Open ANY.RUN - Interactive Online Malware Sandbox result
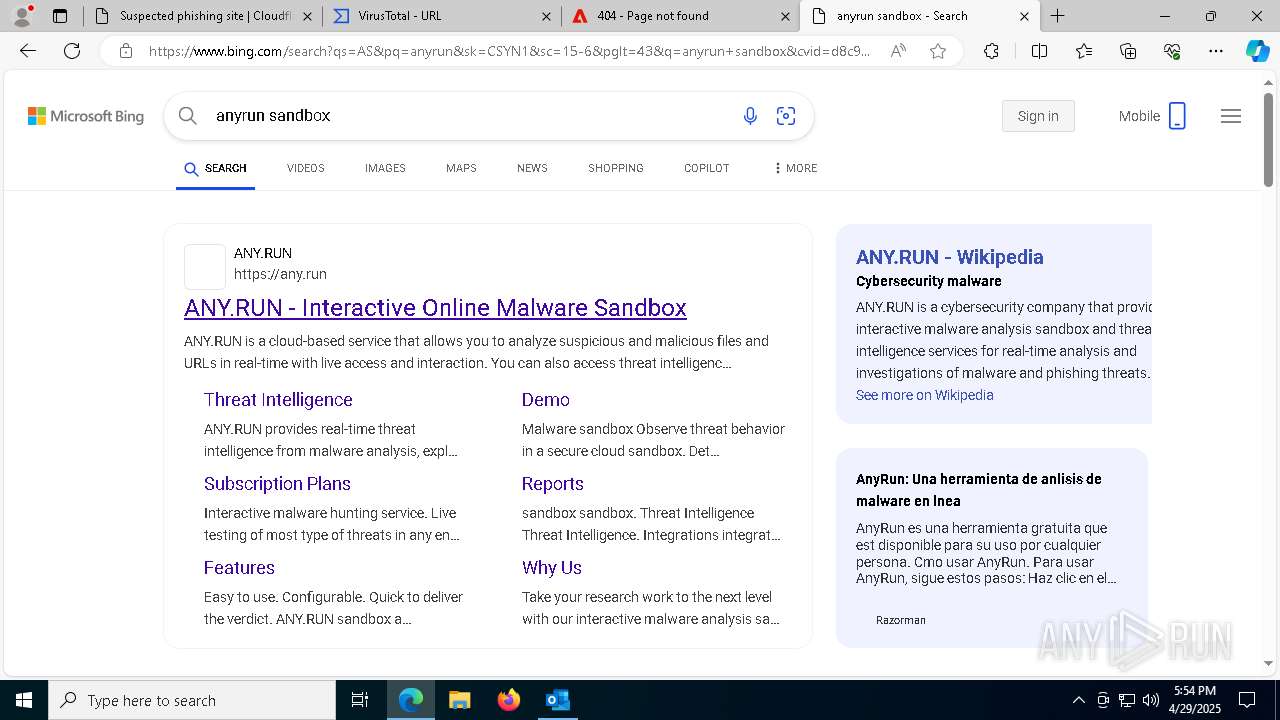Image resolution: width=1280 pixels, height=720 pixels. click(x=435, y=307)
